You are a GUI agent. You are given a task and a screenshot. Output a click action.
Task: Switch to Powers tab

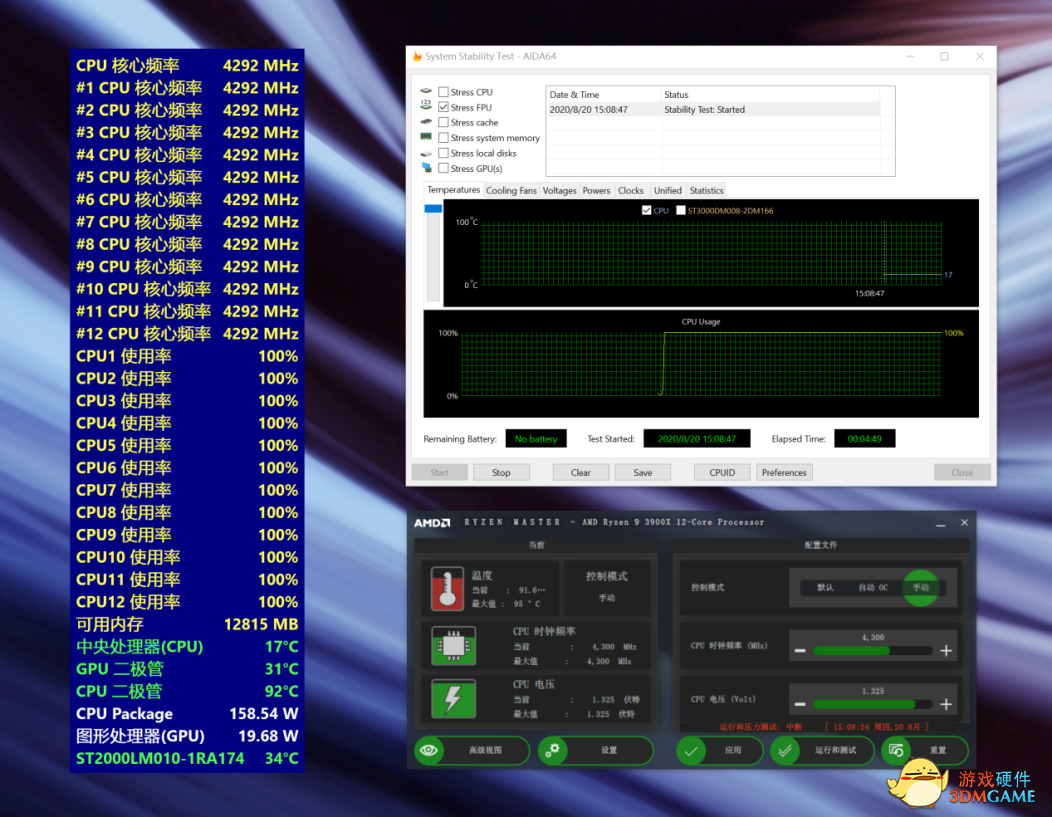click(x=596, y=190)
